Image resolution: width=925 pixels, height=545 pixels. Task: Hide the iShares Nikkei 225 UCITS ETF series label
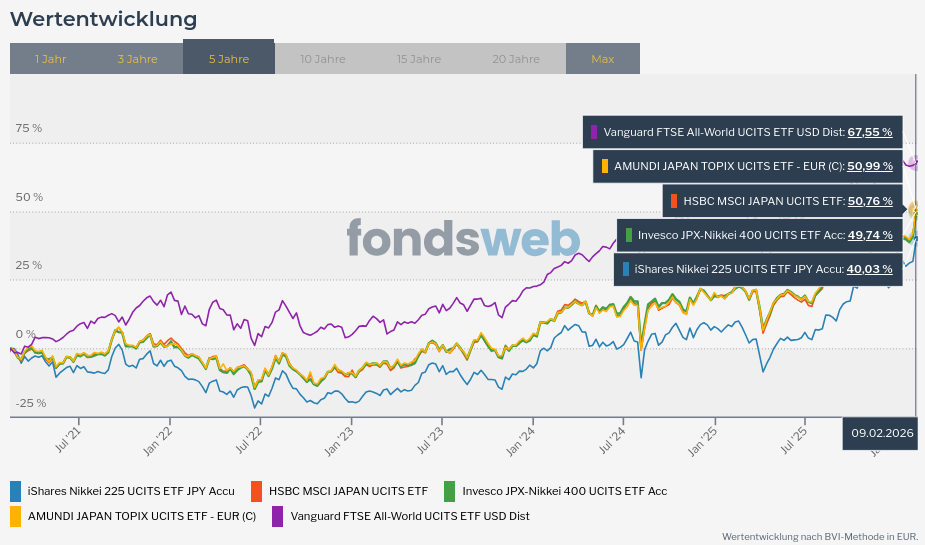[x=131, y=491]
